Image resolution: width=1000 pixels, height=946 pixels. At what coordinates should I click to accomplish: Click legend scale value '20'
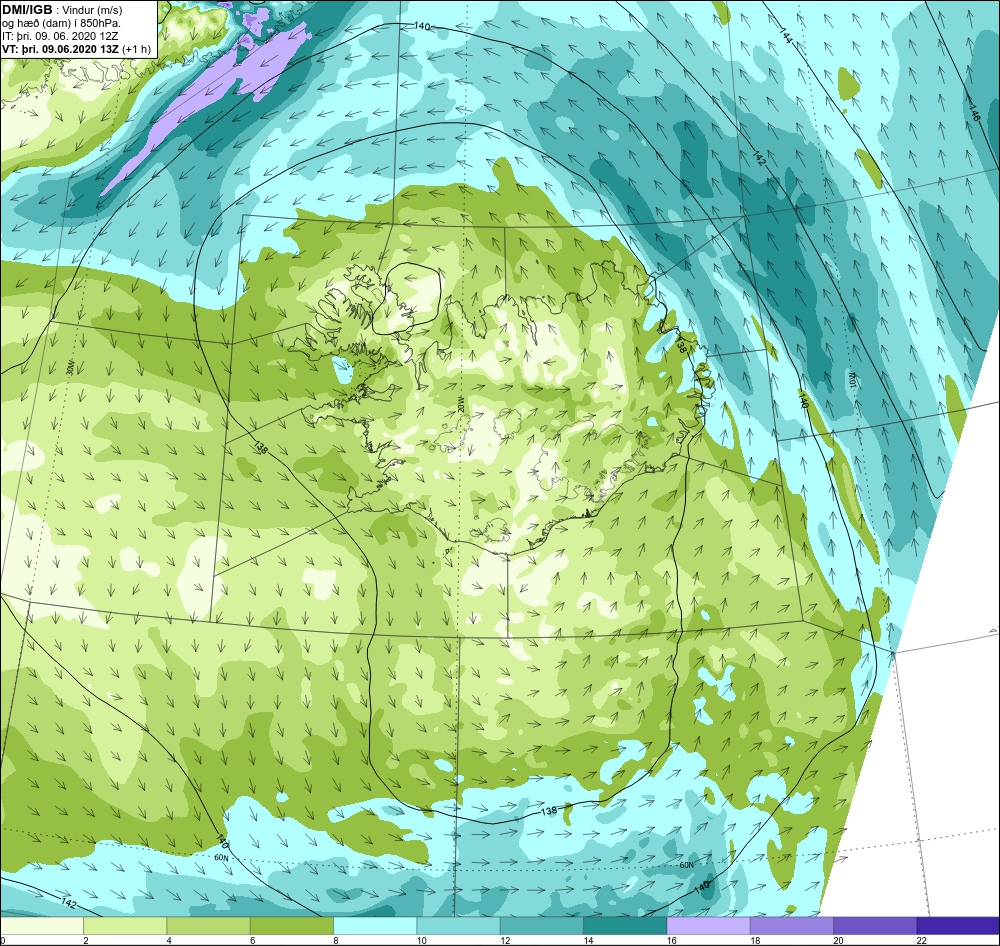click(x=838, y=940)
